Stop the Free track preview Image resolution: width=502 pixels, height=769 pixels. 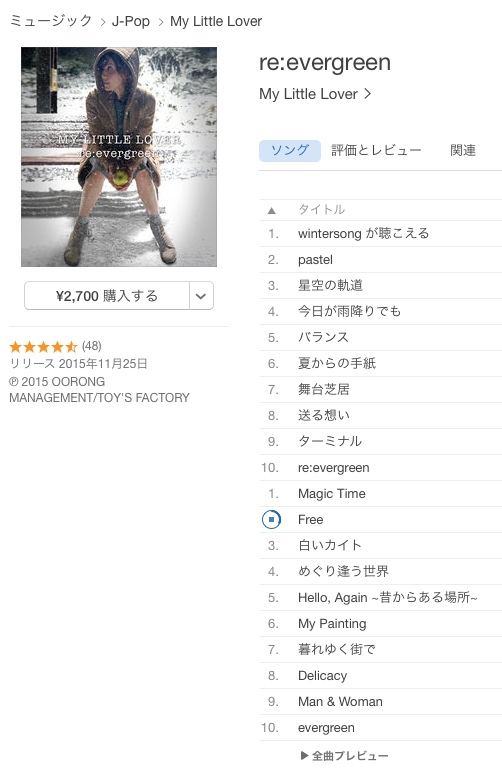coord(271,519)
